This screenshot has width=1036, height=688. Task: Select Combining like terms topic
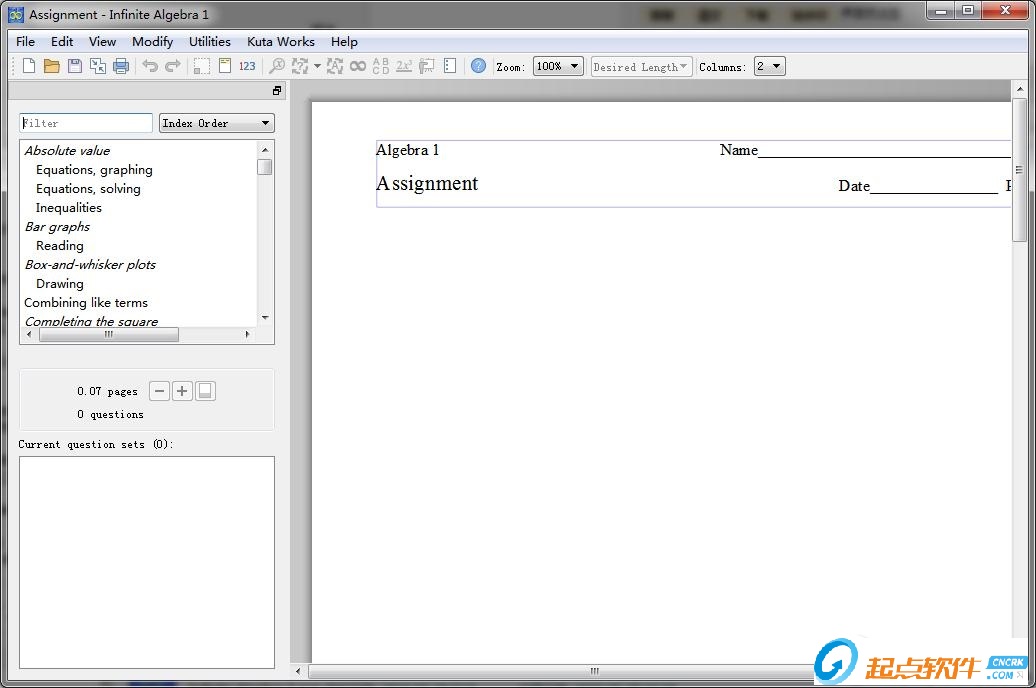[86, 303]
